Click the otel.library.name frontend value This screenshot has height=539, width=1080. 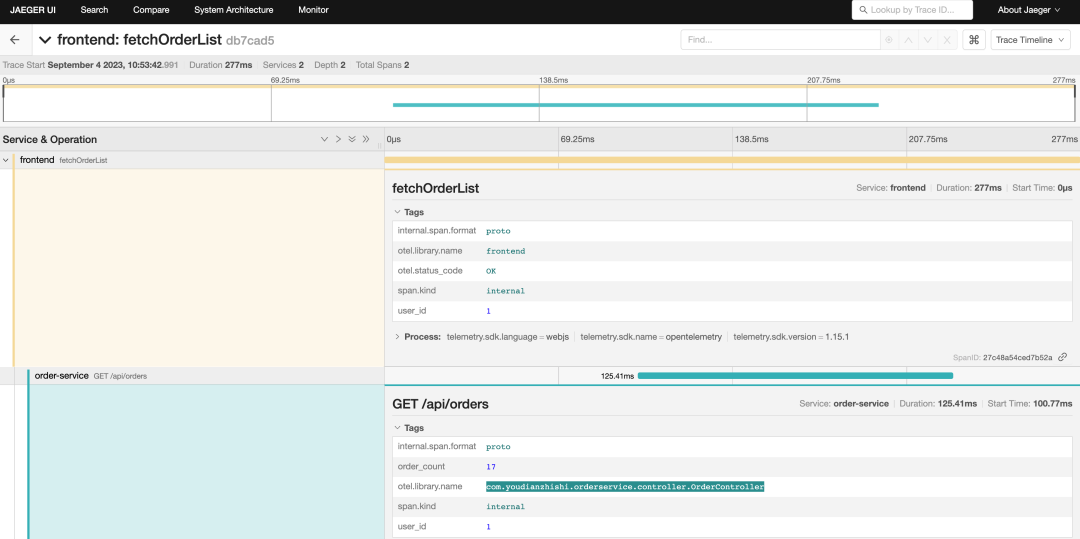coord(506,251)
